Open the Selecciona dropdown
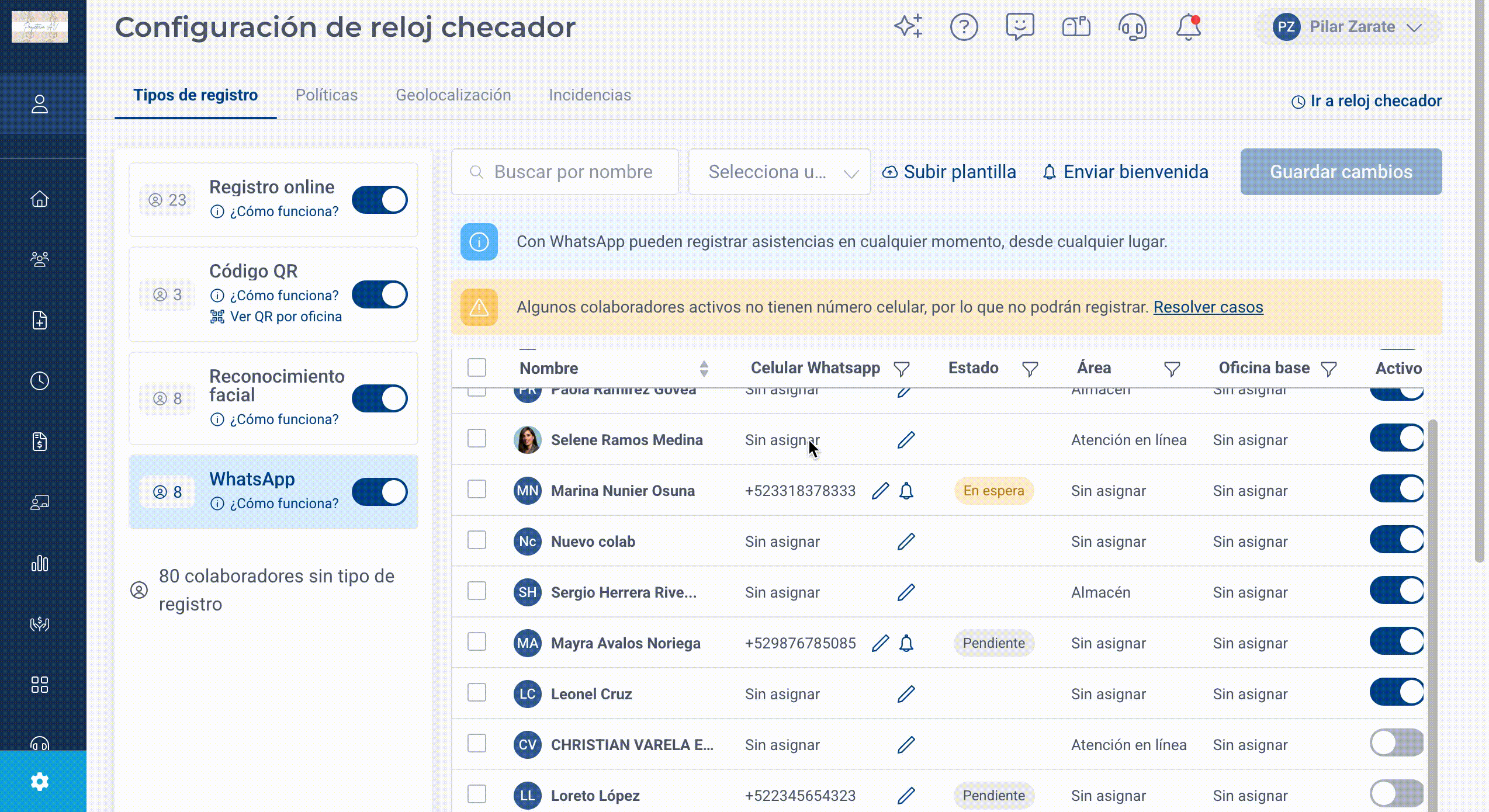This screenshot has width=1489, height=812. click(x=780, y=172)
